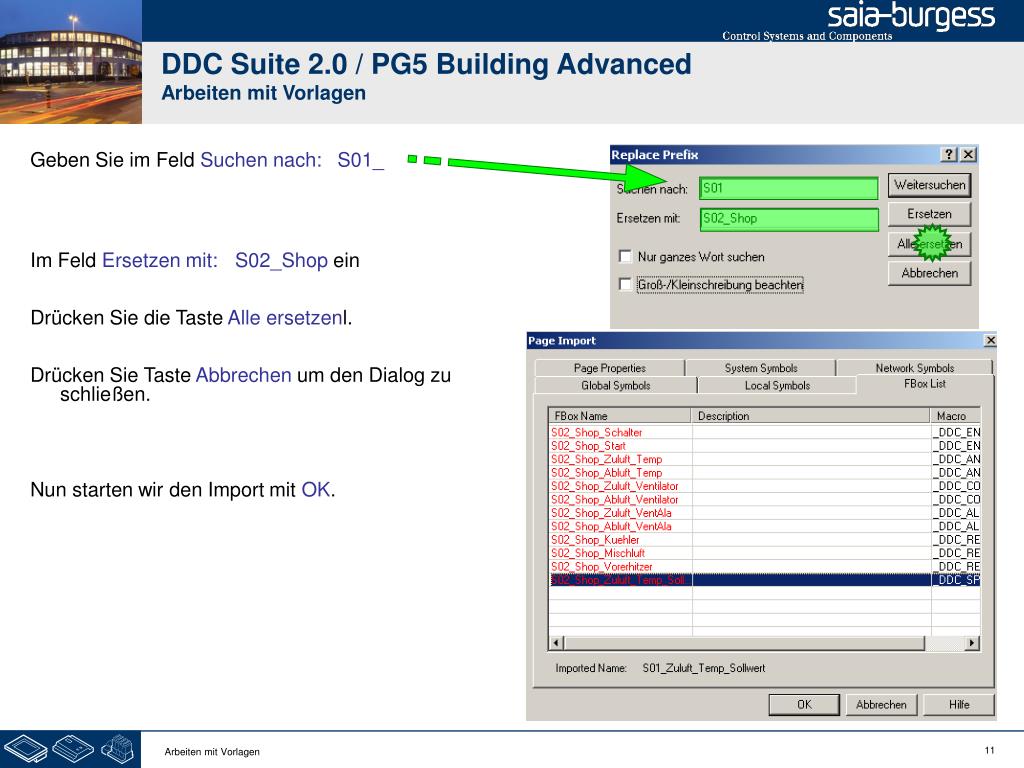This screenshot has width=1024, height=768.
Task: Switch to the Page Properties tab
Action: [609, 368]
